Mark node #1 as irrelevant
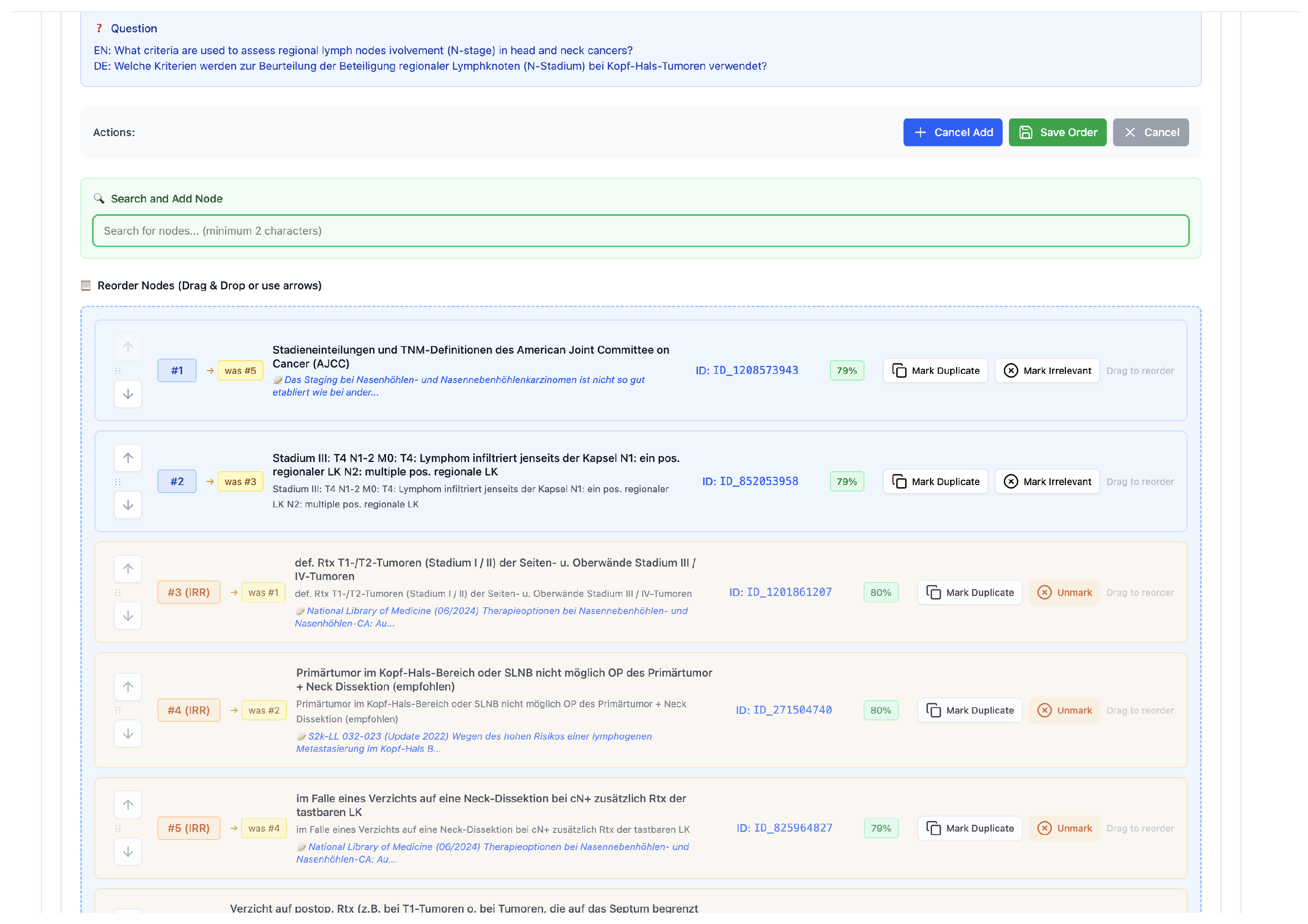This screenshot has width=1308, height=924. click(1046, 371)
